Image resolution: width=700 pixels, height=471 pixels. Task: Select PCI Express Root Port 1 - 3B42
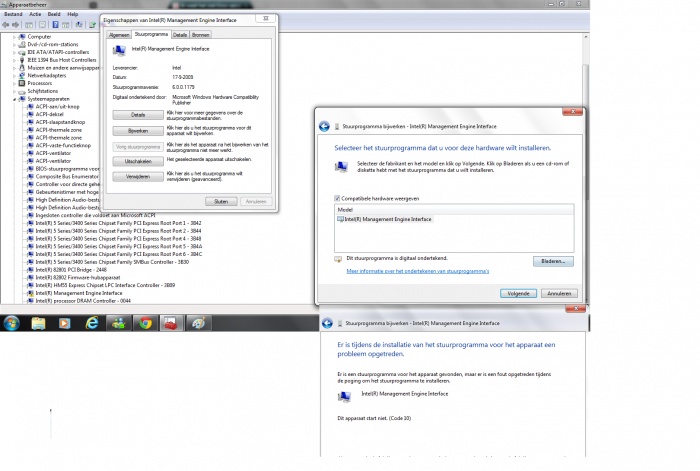(118, 223)
